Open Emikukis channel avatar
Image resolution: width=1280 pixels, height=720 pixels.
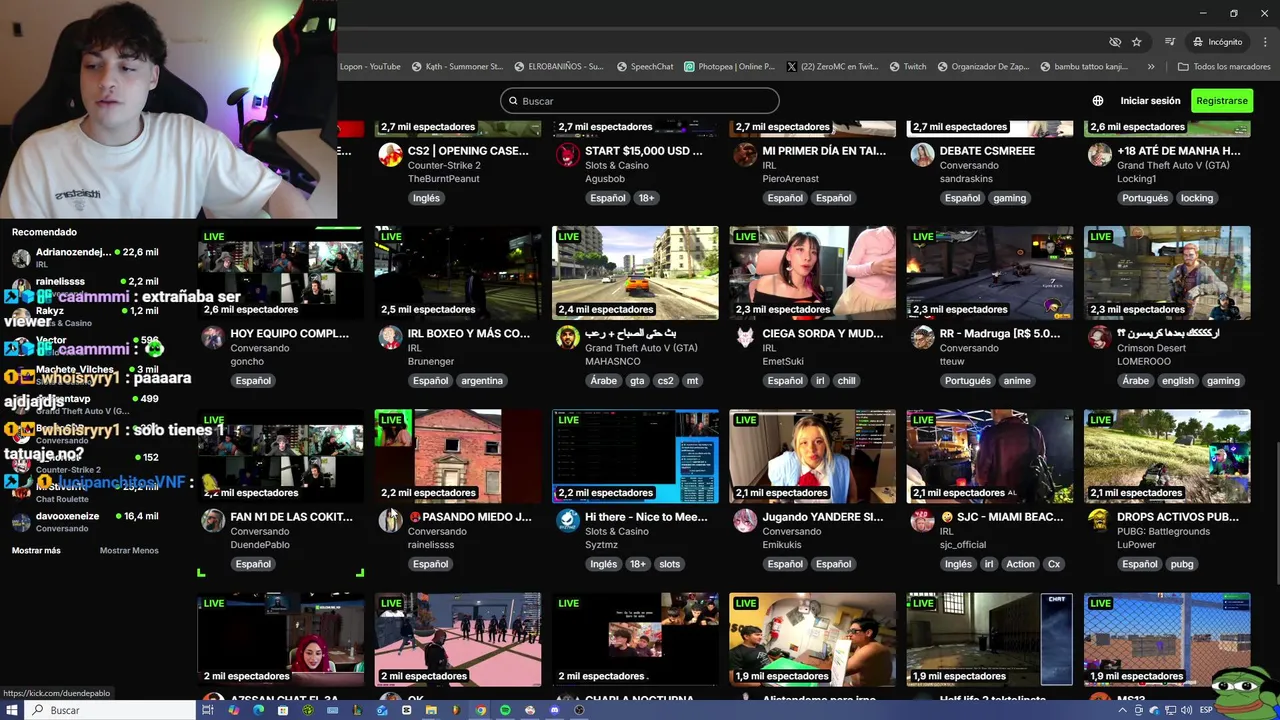[745, 521]
